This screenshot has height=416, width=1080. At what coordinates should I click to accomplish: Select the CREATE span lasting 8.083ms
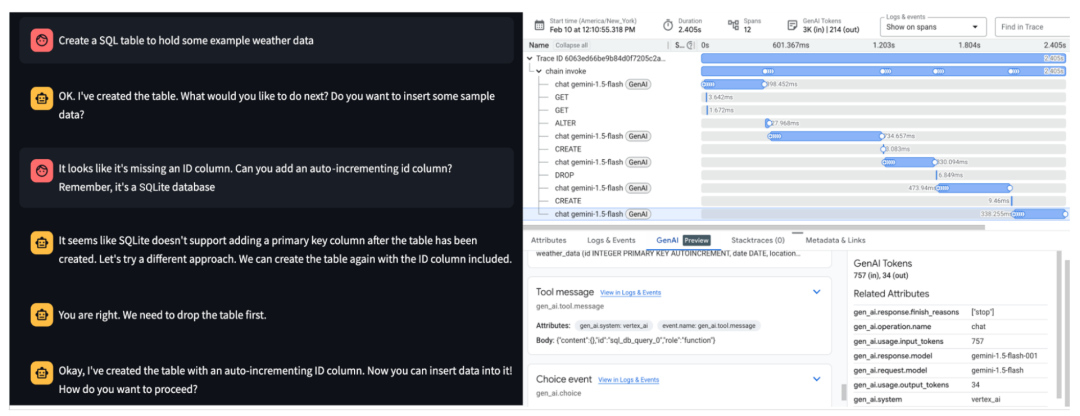pos(796,149)
